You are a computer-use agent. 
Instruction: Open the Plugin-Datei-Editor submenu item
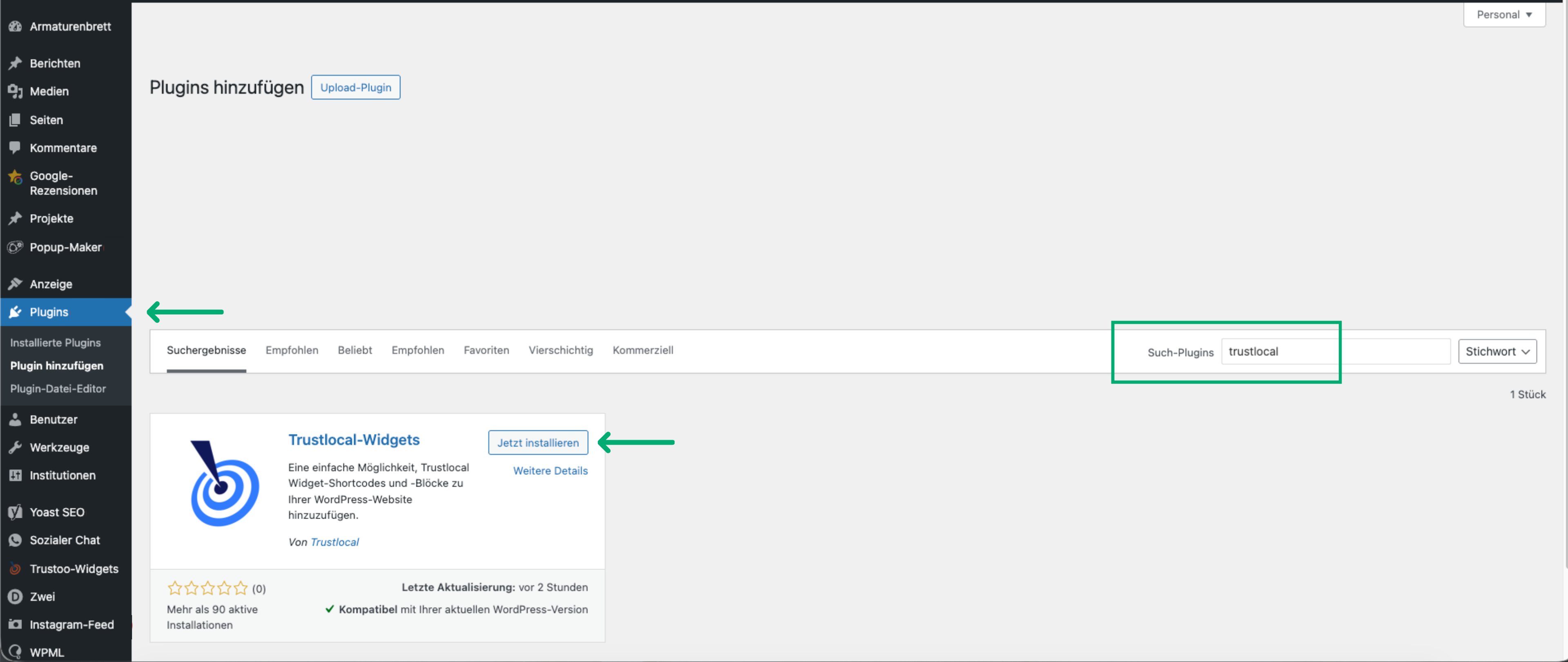point(58,389)
